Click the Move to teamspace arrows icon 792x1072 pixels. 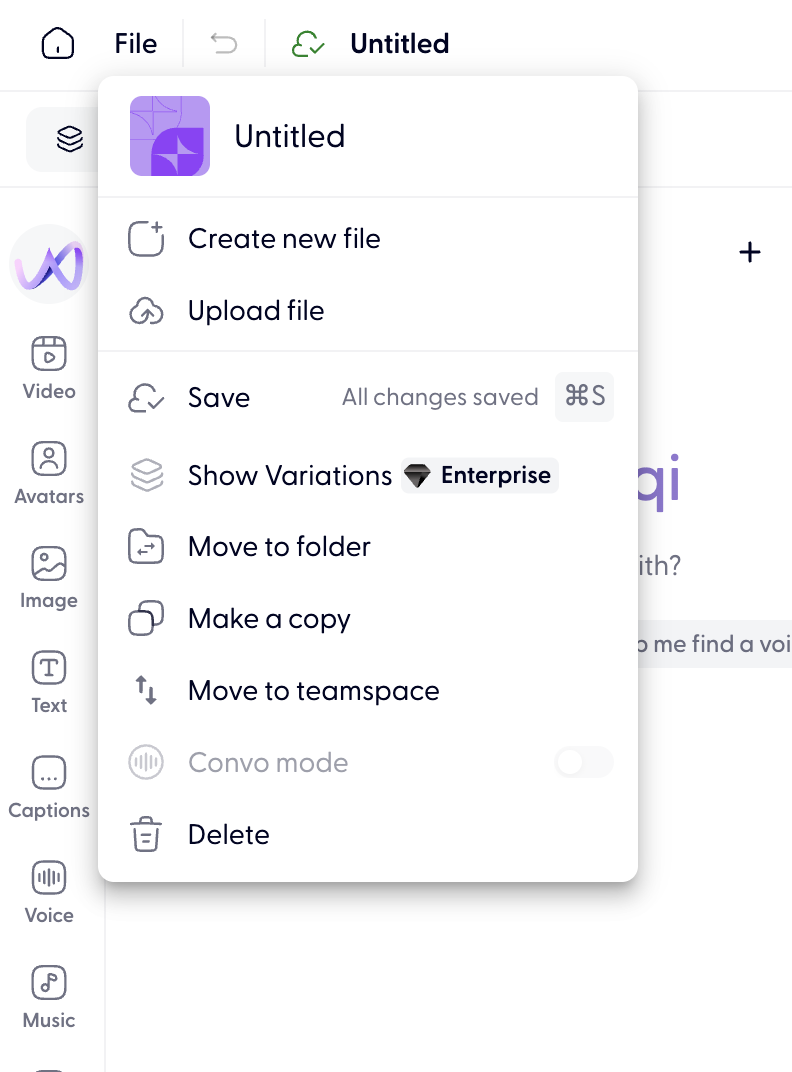point(146,691)
